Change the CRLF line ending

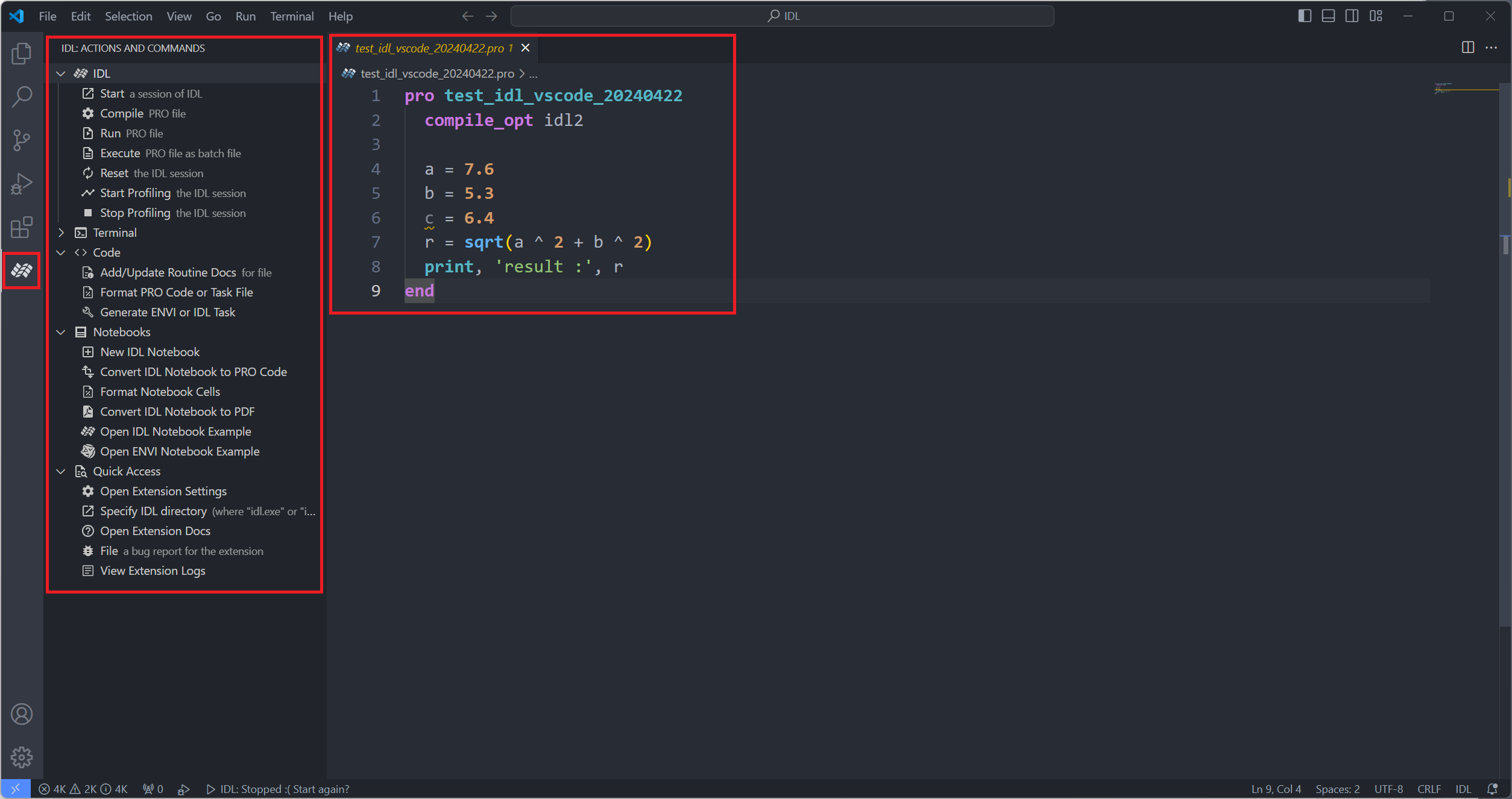coord(1429,789)
